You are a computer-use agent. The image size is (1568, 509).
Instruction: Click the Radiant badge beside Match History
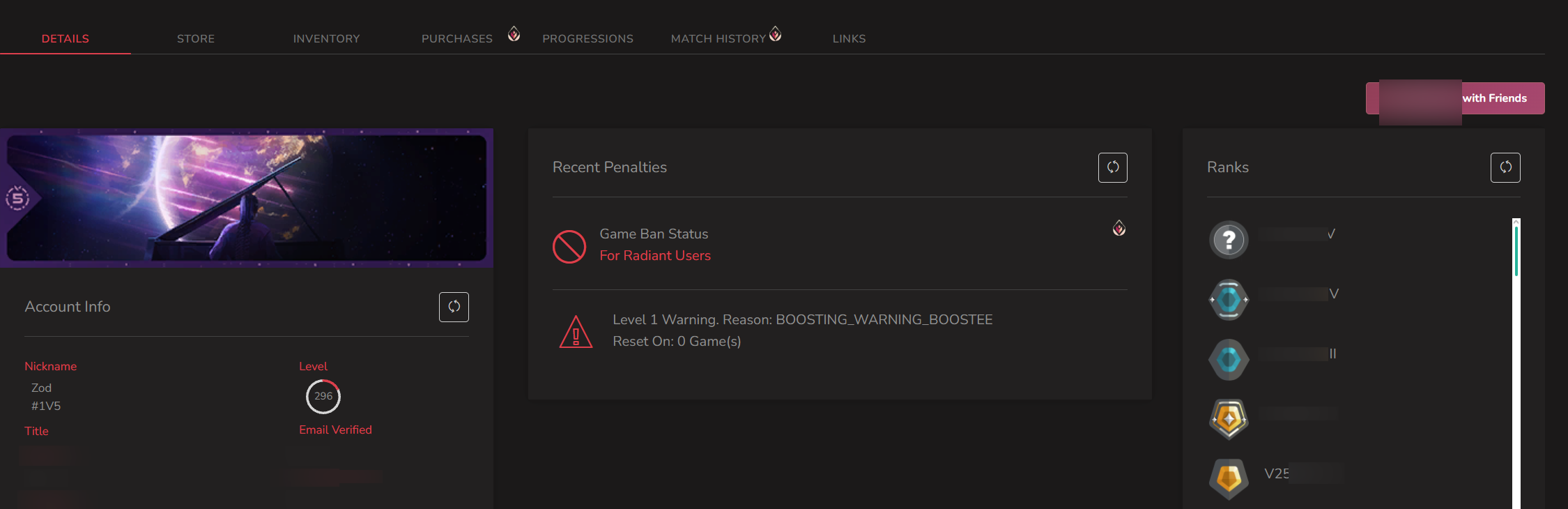775,33
